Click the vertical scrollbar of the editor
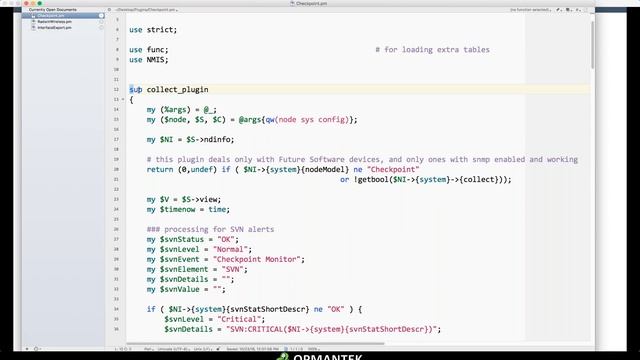Image resolution: width=640 pixels, height=360 pixels. pos(592,45)
